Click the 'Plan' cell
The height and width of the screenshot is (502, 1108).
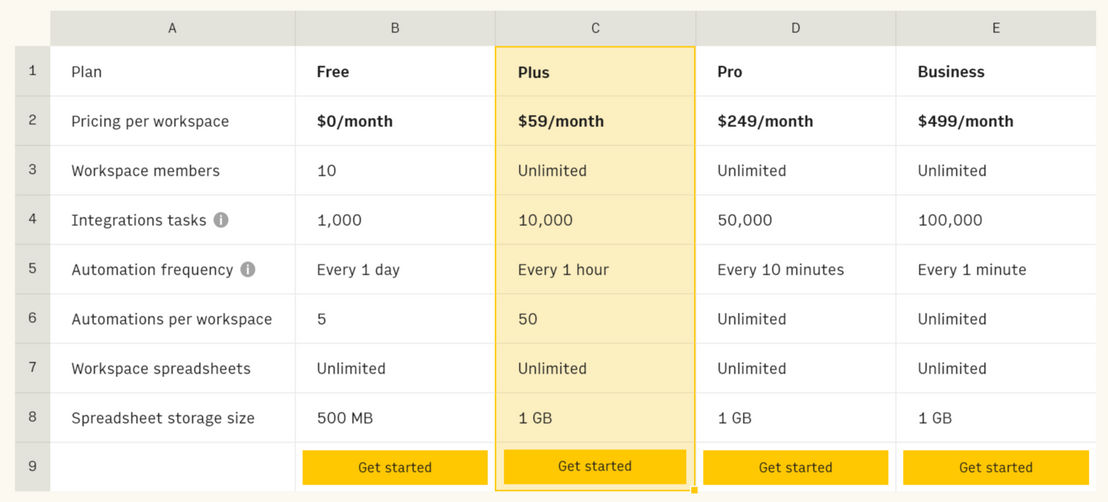point(172,71)
